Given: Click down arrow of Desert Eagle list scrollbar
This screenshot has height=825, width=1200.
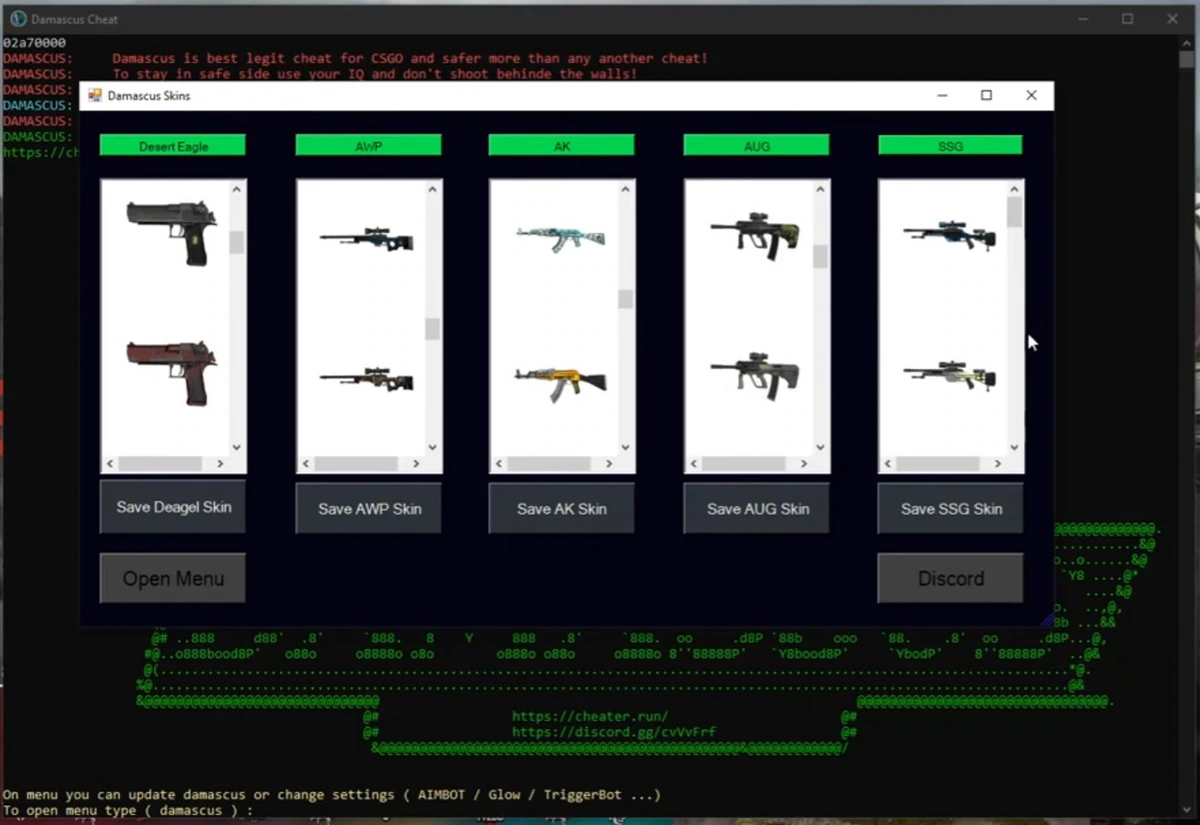Looking at the screenshot, I should tap(237, 447).
